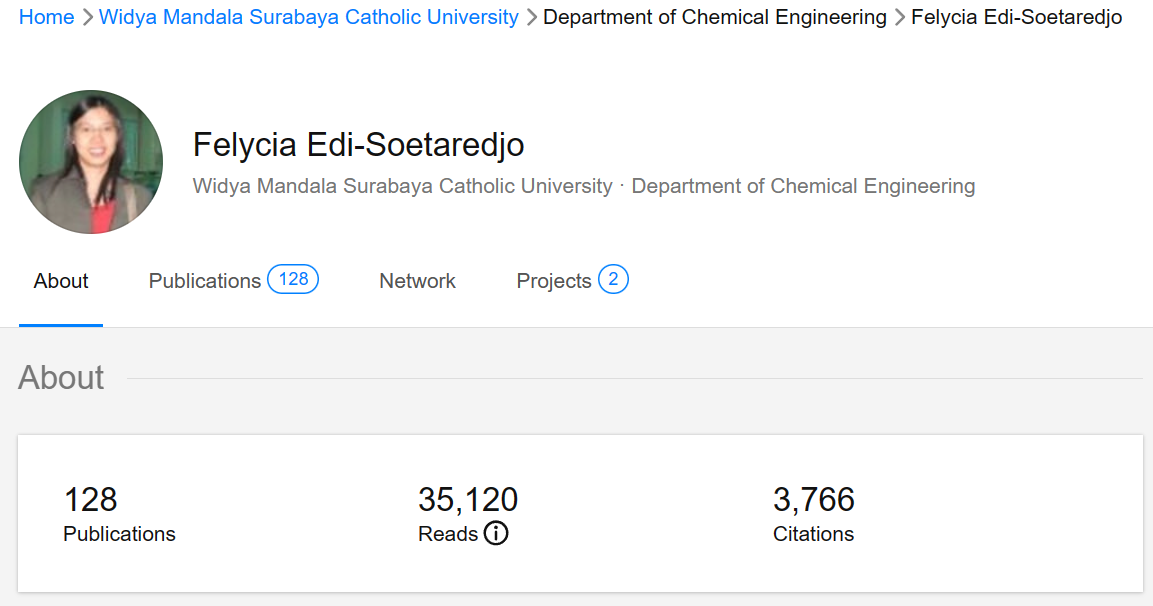Click the Felycia Edi-Soetaredjo profile name heading
The height and width of the screenshot is (606, 1153).
coord(358,145)
